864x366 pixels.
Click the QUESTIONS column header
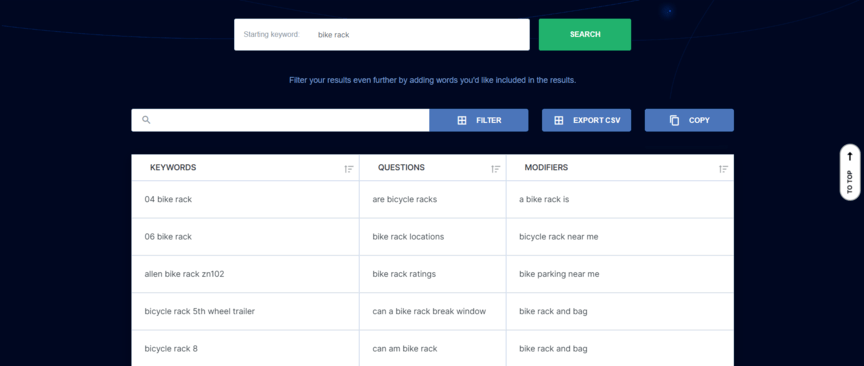[401, 168]
